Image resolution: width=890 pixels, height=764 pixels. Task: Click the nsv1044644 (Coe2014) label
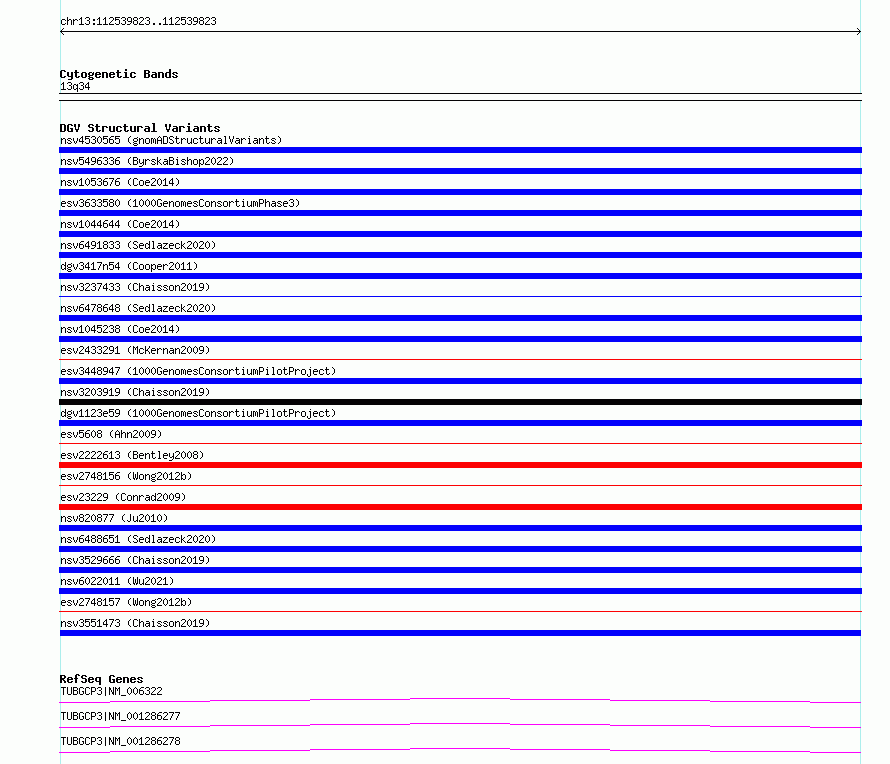[120, 224]
